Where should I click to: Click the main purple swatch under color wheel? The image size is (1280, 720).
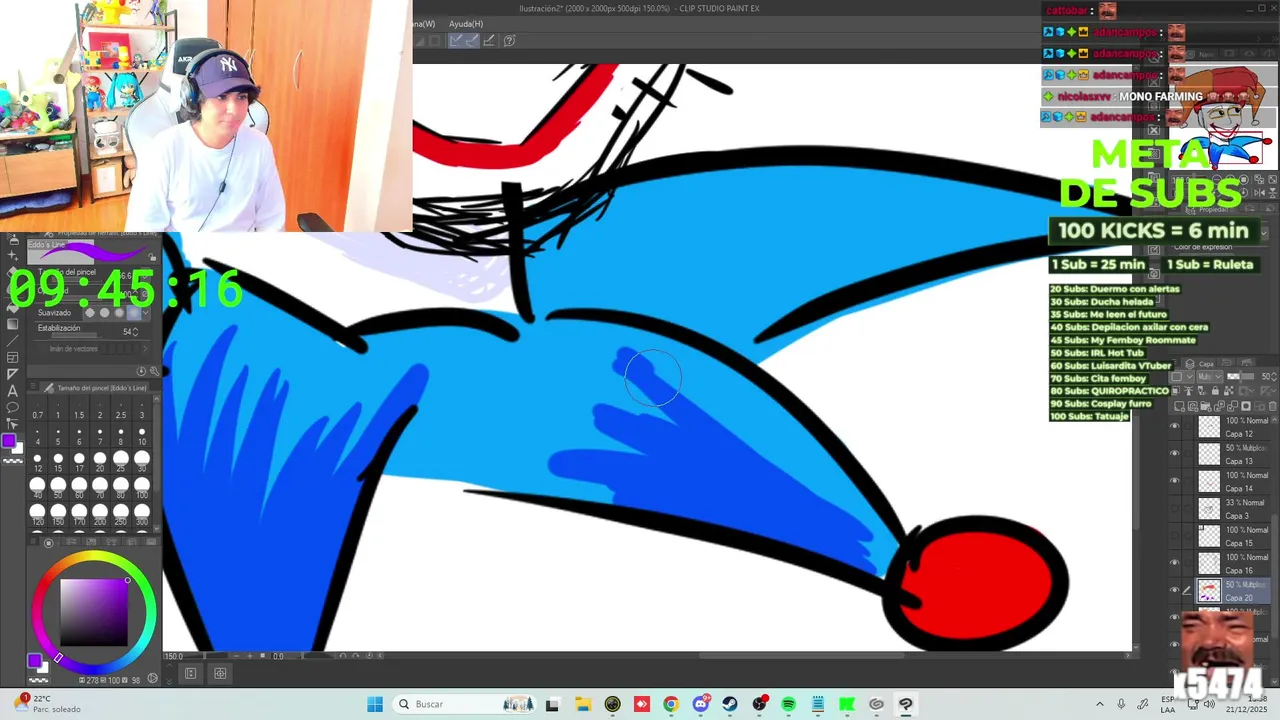coord(34,661)
